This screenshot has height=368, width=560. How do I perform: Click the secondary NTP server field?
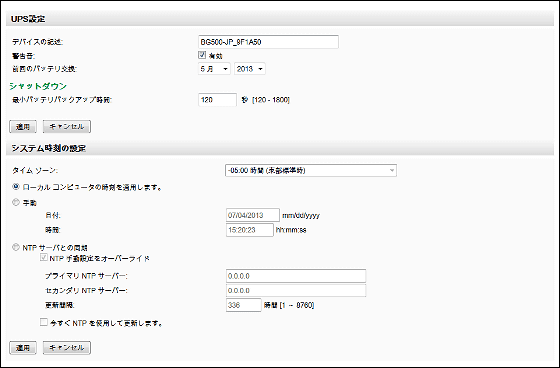[x=296, y=290]
